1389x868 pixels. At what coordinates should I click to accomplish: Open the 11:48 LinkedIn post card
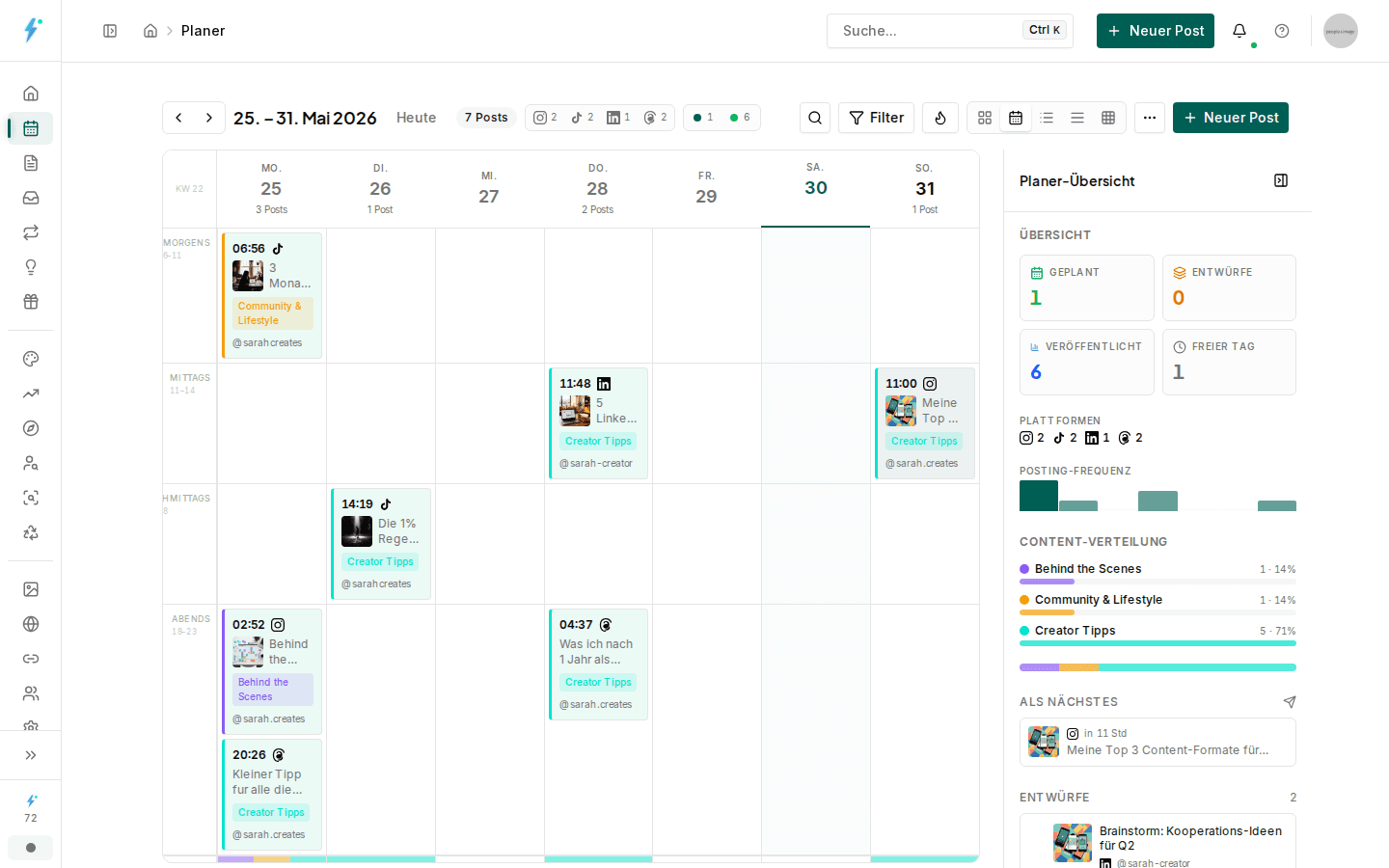click(x=598, y=423)
